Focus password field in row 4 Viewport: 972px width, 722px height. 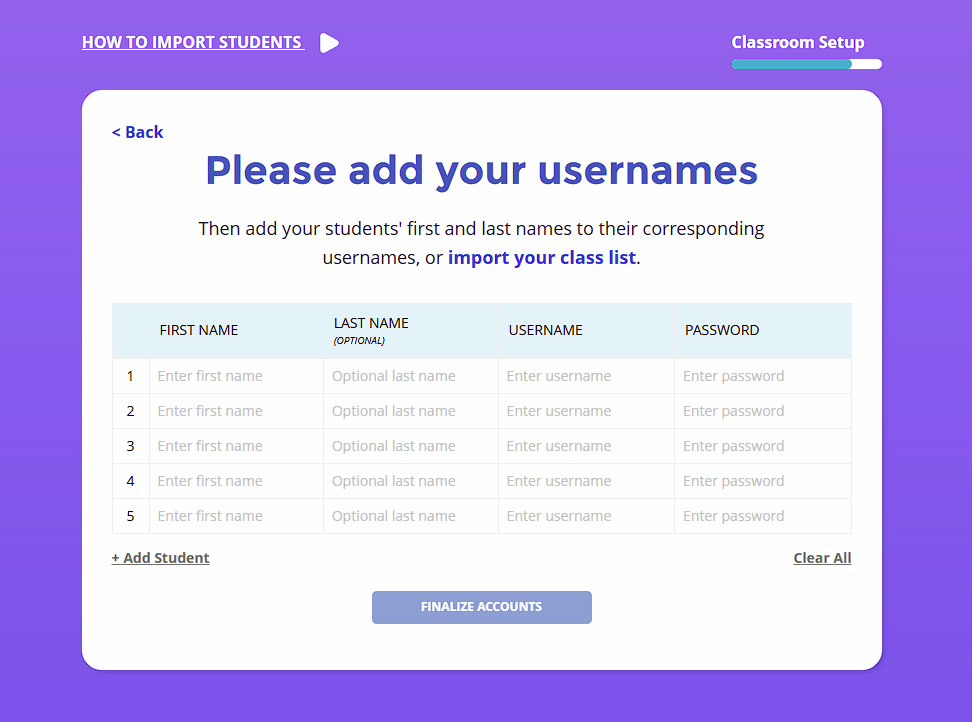pos(763,482)
